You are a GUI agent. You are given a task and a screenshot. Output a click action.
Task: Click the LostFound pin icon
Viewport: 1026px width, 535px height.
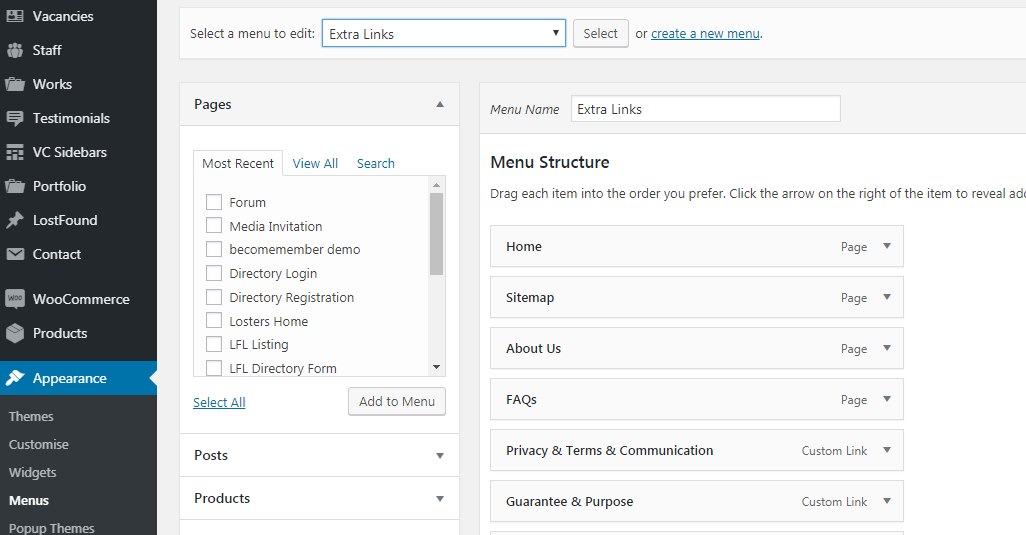click(x=15, y=220)
